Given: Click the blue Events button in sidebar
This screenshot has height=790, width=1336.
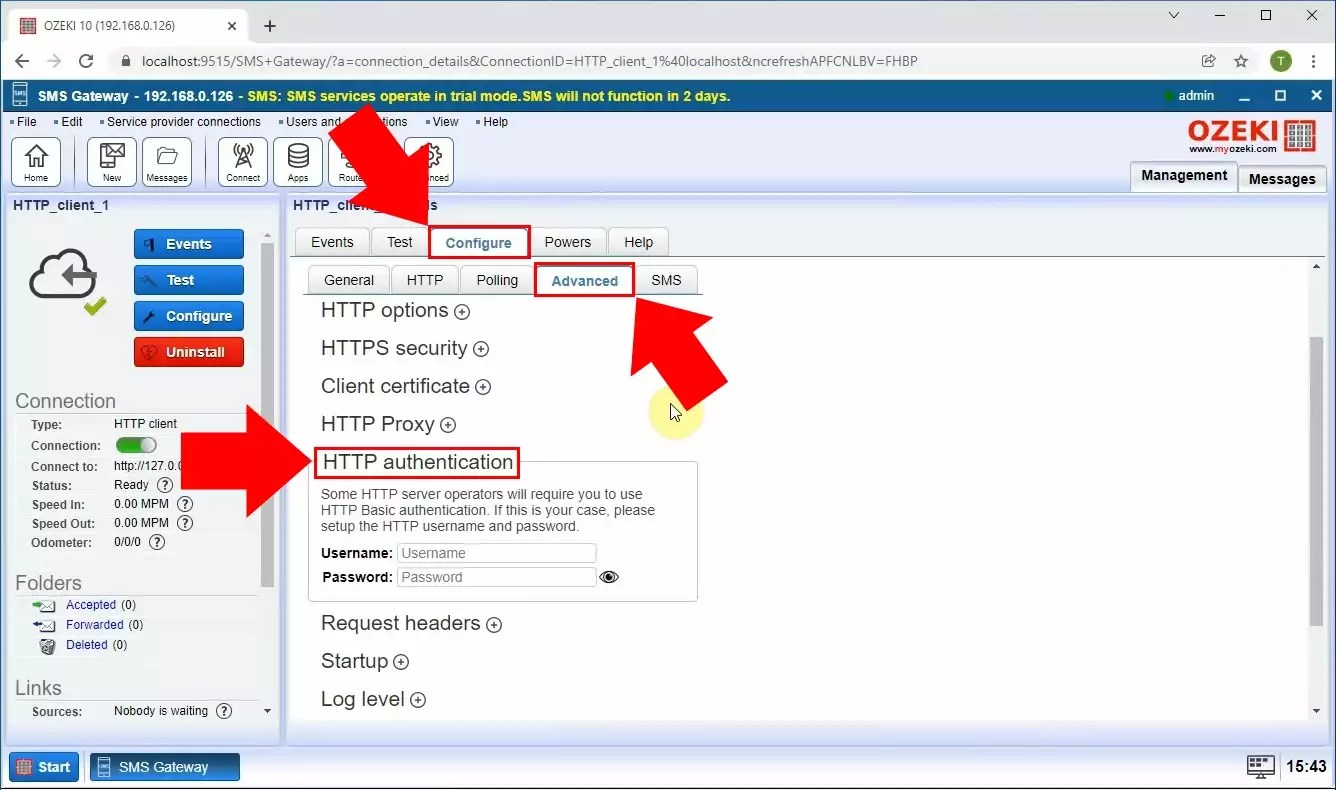Looking at the screenshot, I should 189,244.
